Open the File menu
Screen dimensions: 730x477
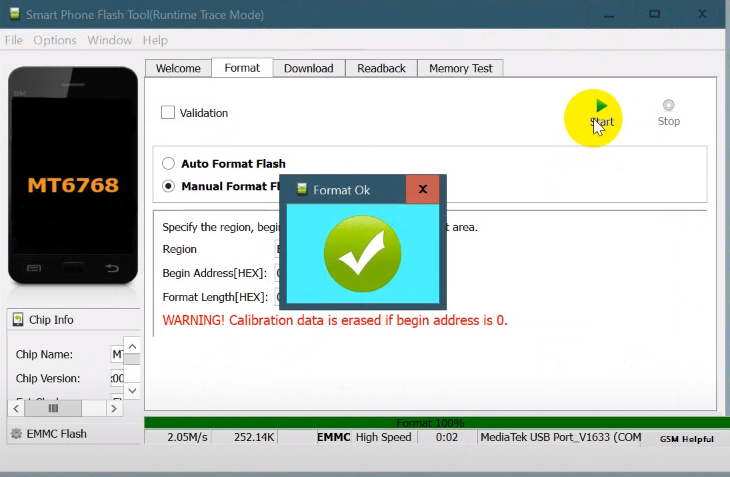[14, 40]
